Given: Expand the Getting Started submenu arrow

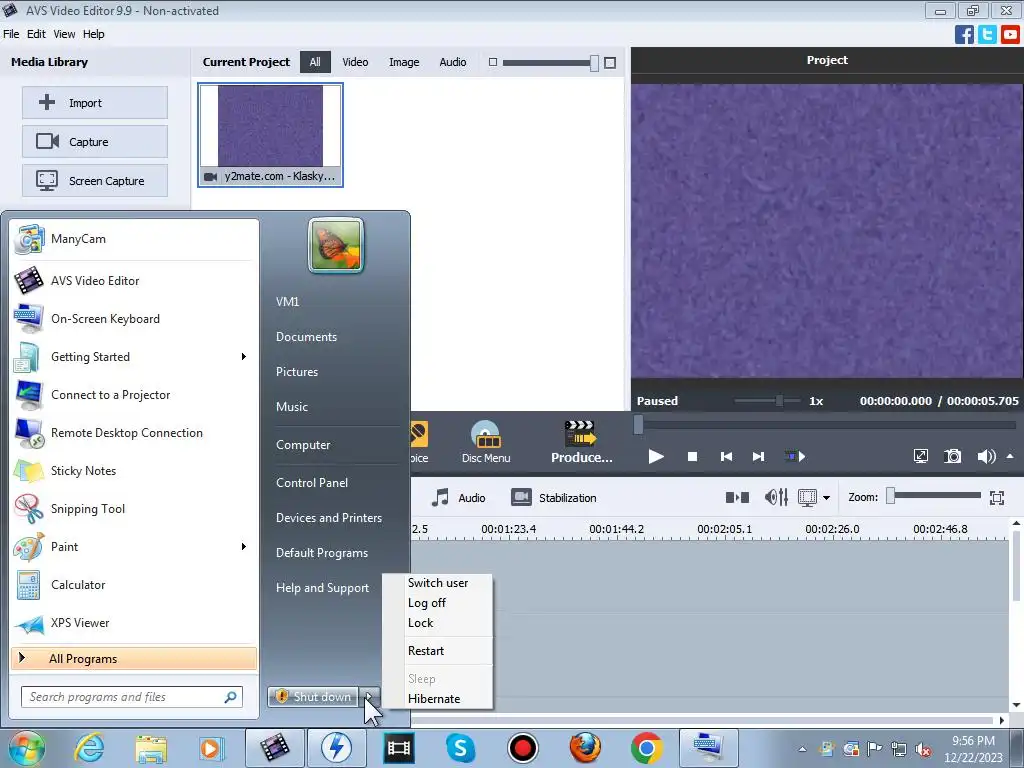Looking at the screenshot, I should [244, 357].
